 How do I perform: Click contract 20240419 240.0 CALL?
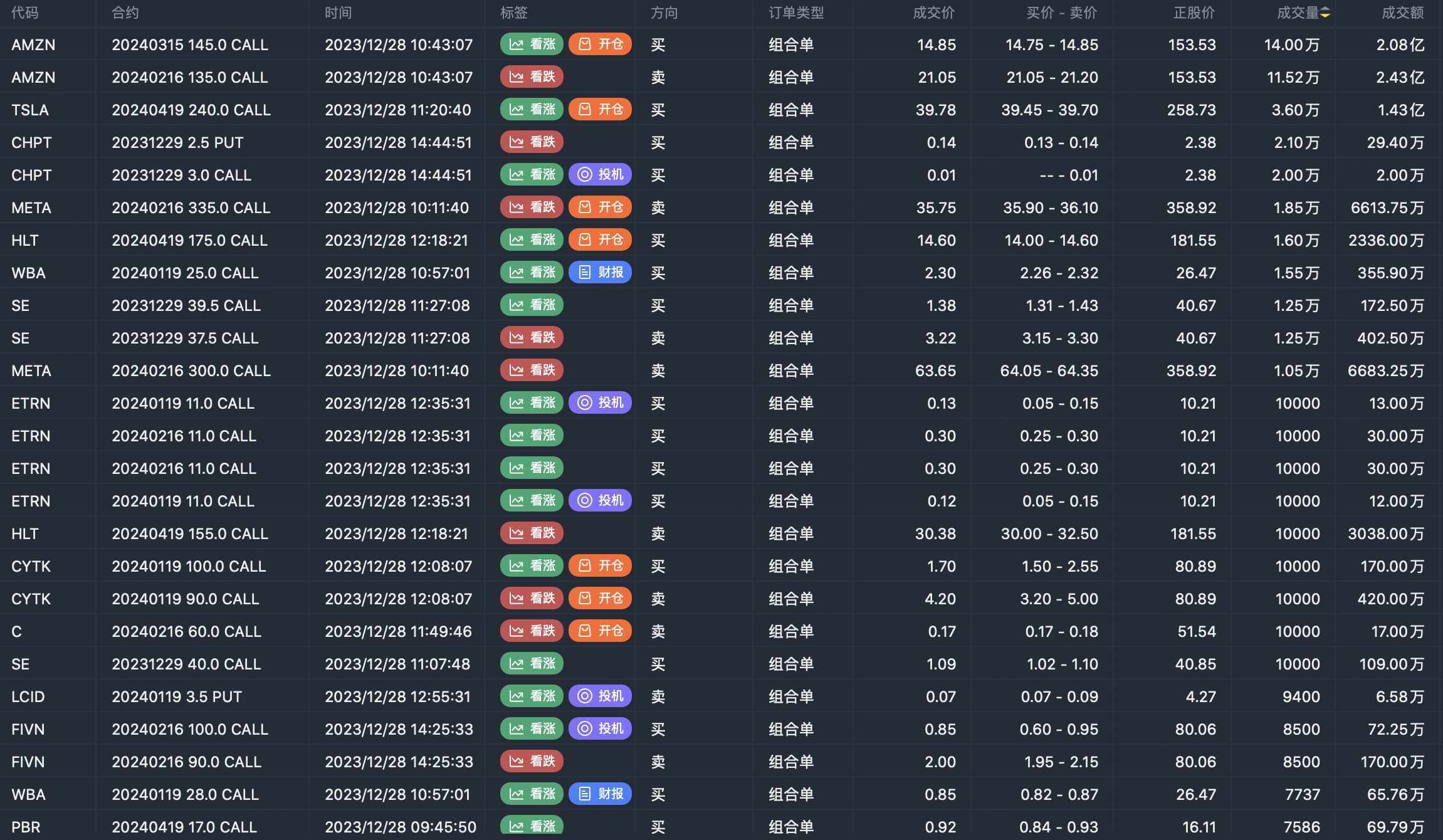coord(191,110)
